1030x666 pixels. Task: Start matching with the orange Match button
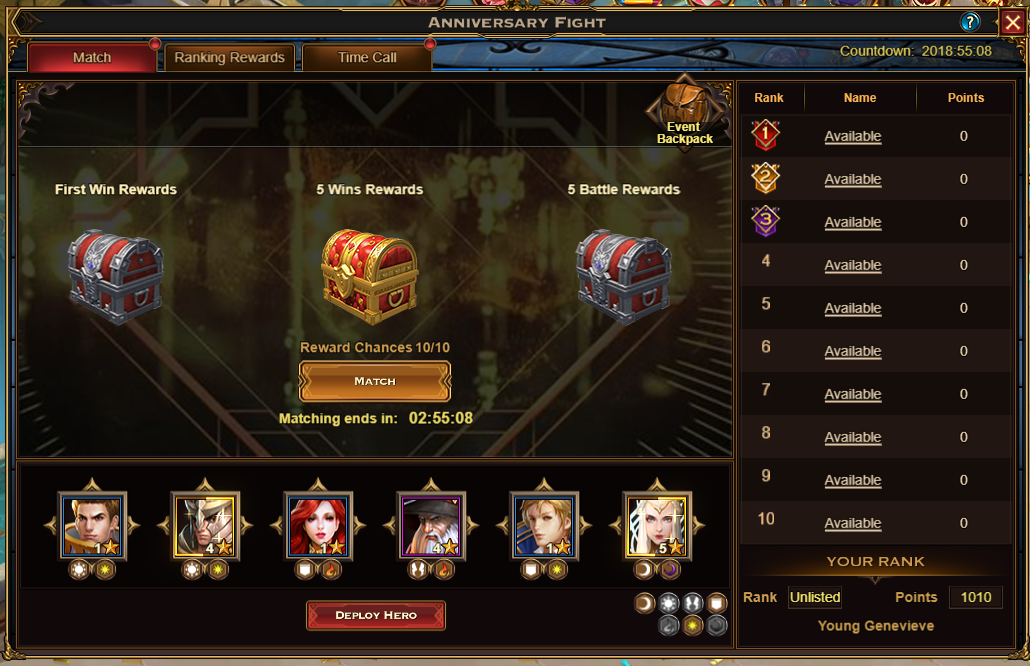(x=375, y=381)
